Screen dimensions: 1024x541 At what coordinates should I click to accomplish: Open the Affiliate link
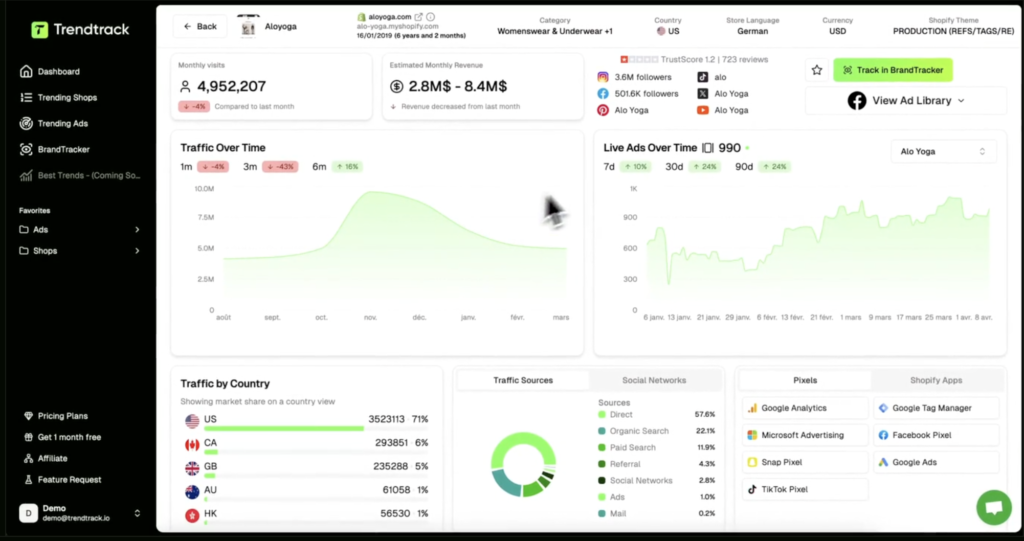pos(46,459)
